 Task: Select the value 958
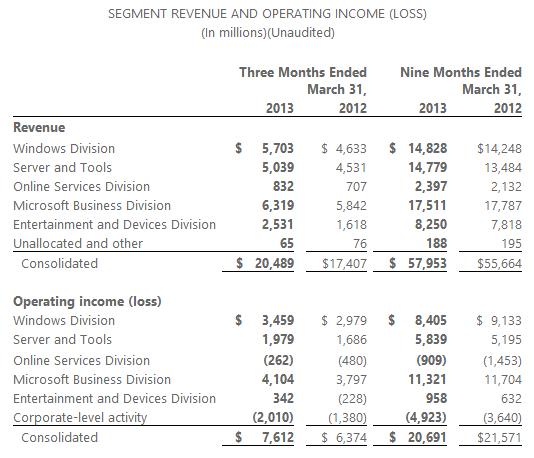pyautogui.click(x=437, y=399)
